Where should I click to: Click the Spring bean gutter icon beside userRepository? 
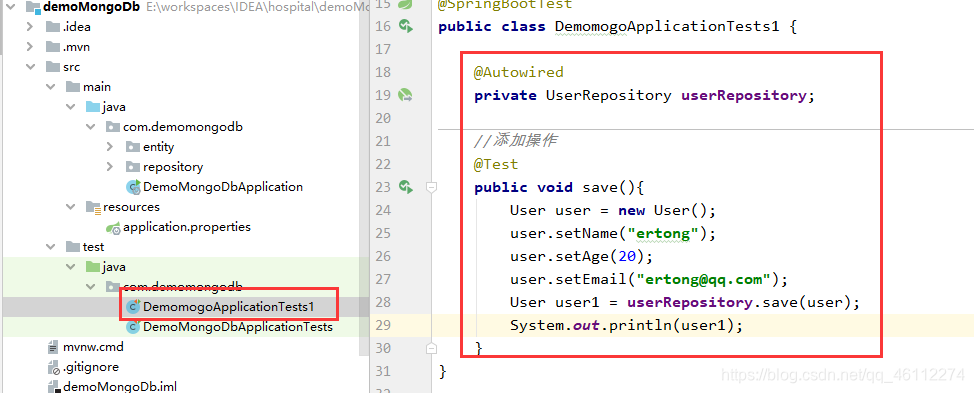coord(406,95)
